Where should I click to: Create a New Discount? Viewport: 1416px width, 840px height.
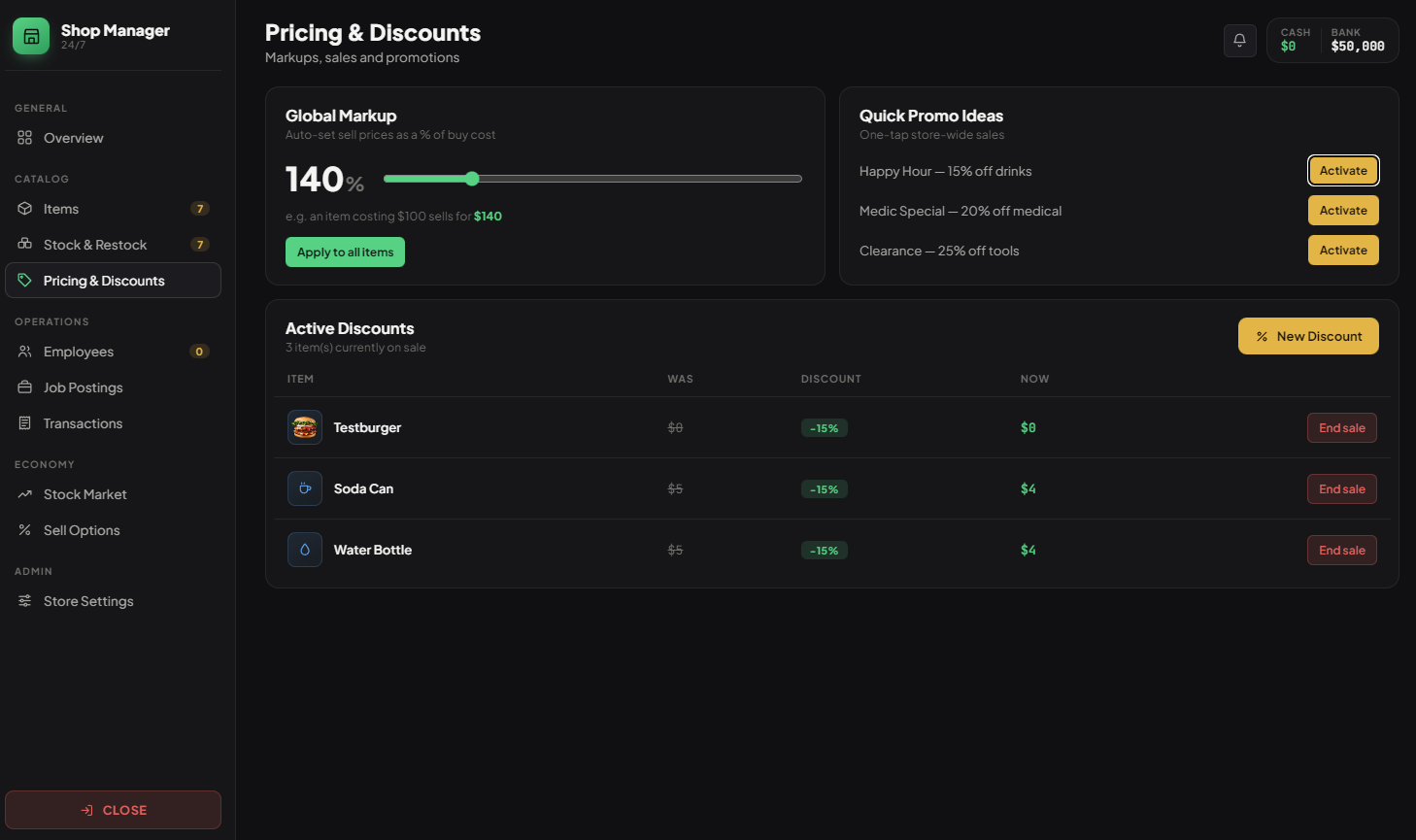pyautogui.click(x=1308, y=336)
